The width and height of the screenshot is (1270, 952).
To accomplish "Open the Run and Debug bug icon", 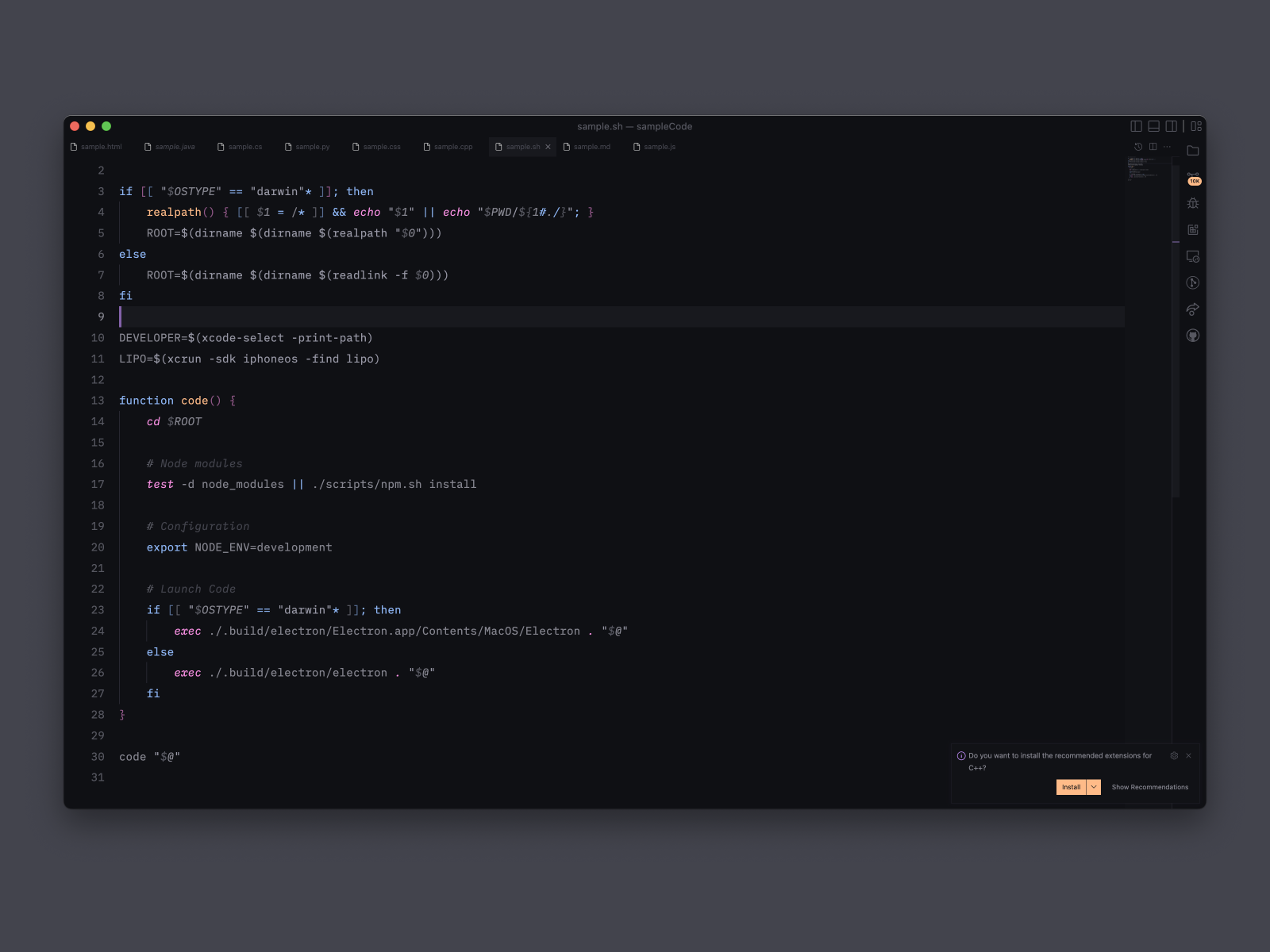I will coord(1192,204).
